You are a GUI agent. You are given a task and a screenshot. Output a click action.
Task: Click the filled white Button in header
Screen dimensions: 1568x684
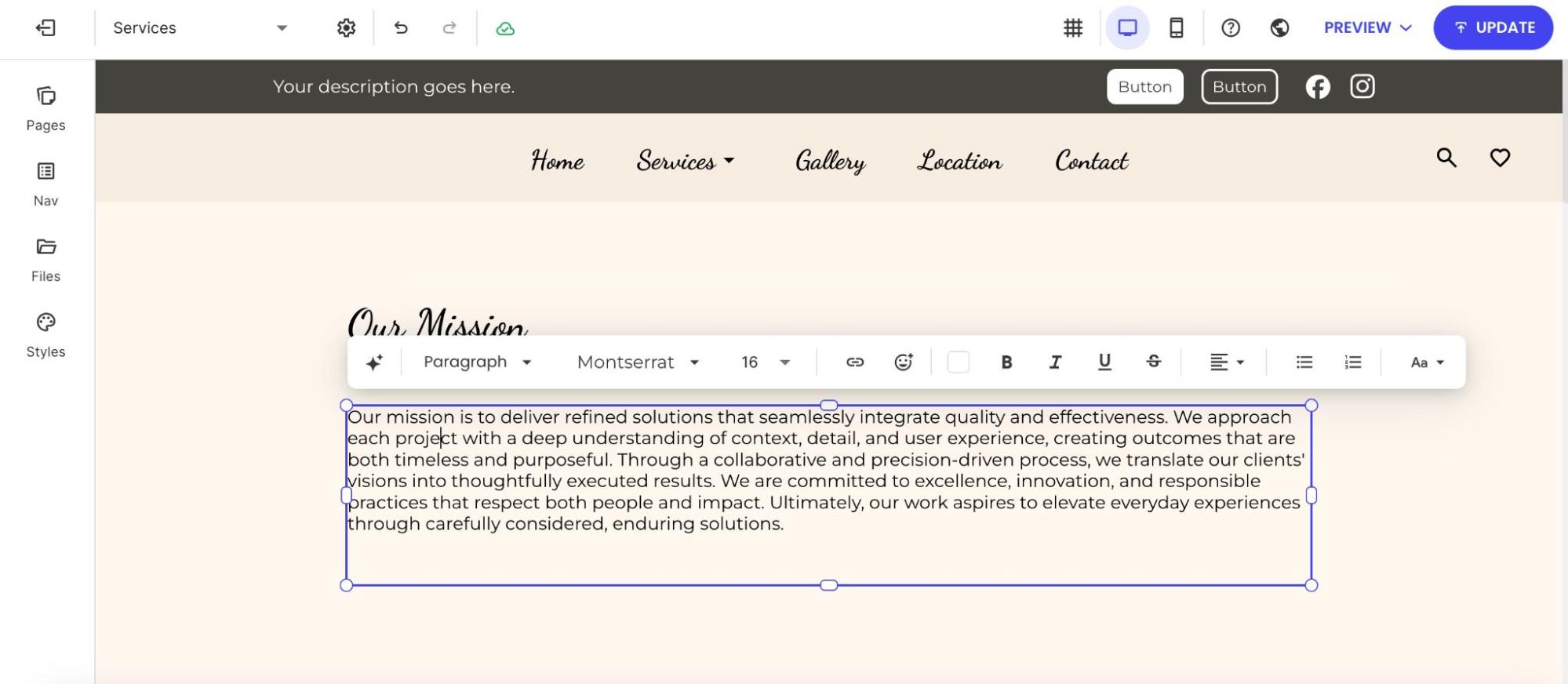point(1144,86)
